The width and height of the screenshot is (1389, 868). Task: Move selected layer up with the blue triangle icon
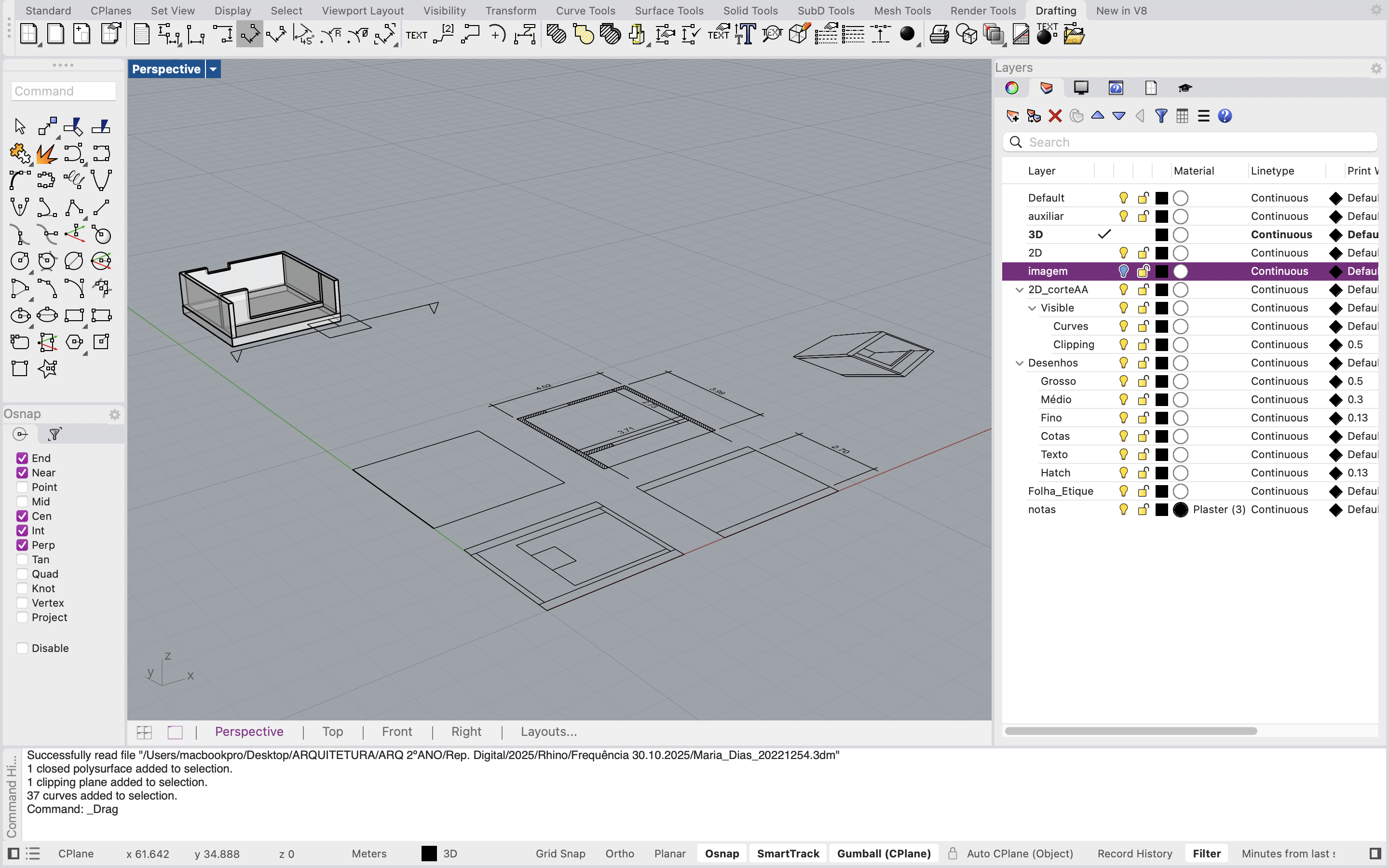click(1097, 116)
